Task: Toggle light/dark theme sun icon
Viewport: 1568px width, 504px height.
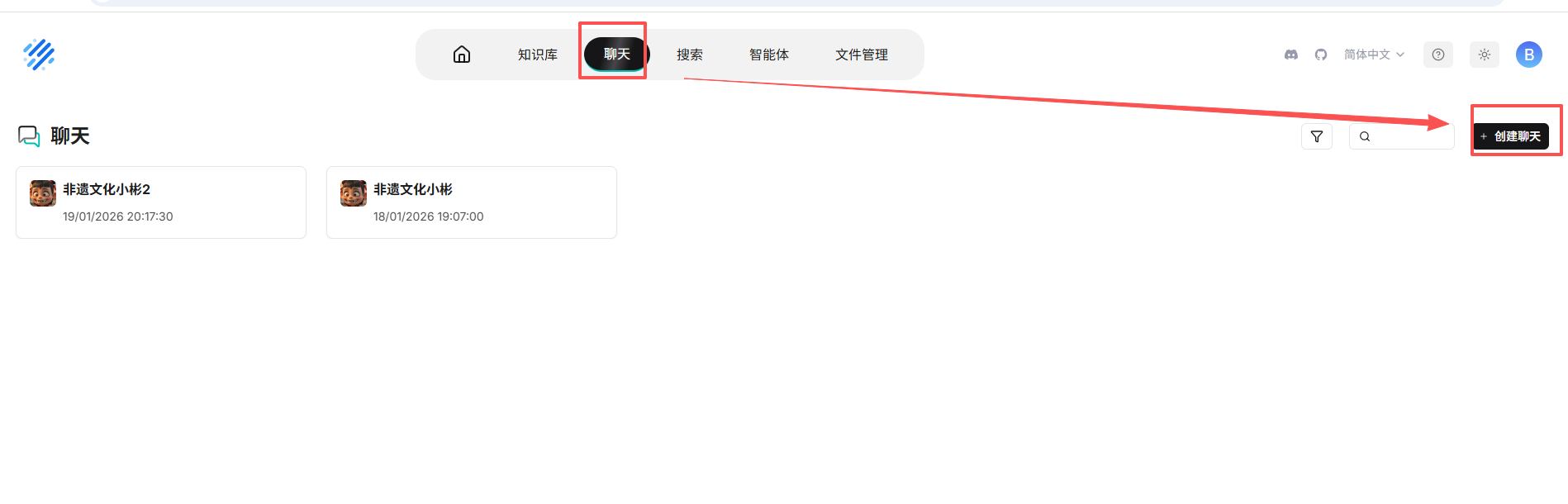Action: [1485, 55]
